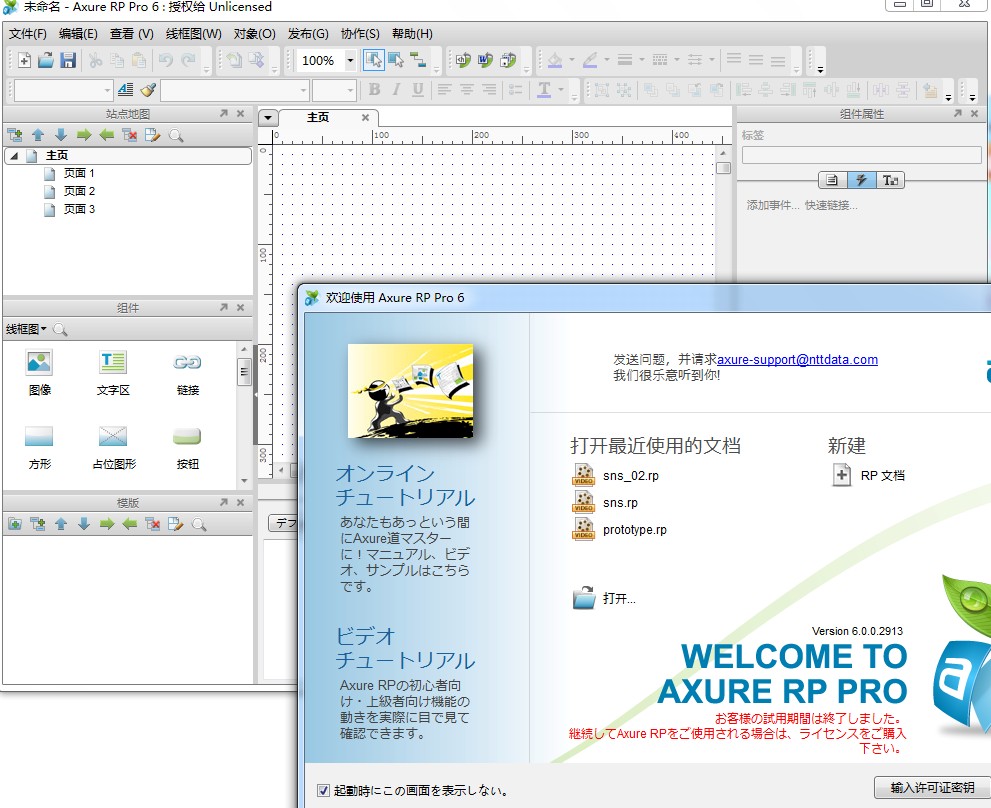Click the masters panel add folder icon
This screenshot has height=808, width=991.
click(x=15, y=524)
